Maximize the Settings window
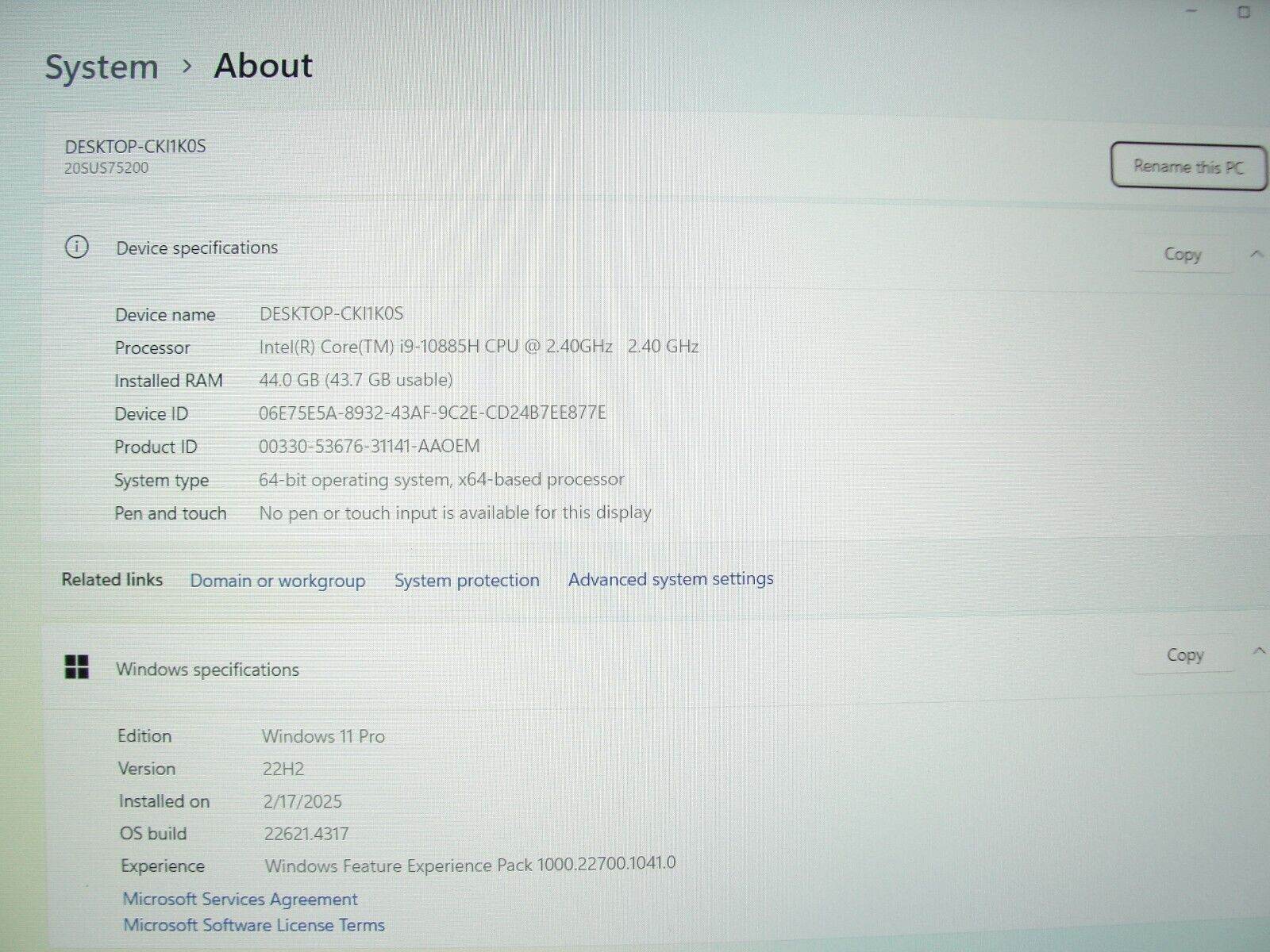 (1243, 11)
